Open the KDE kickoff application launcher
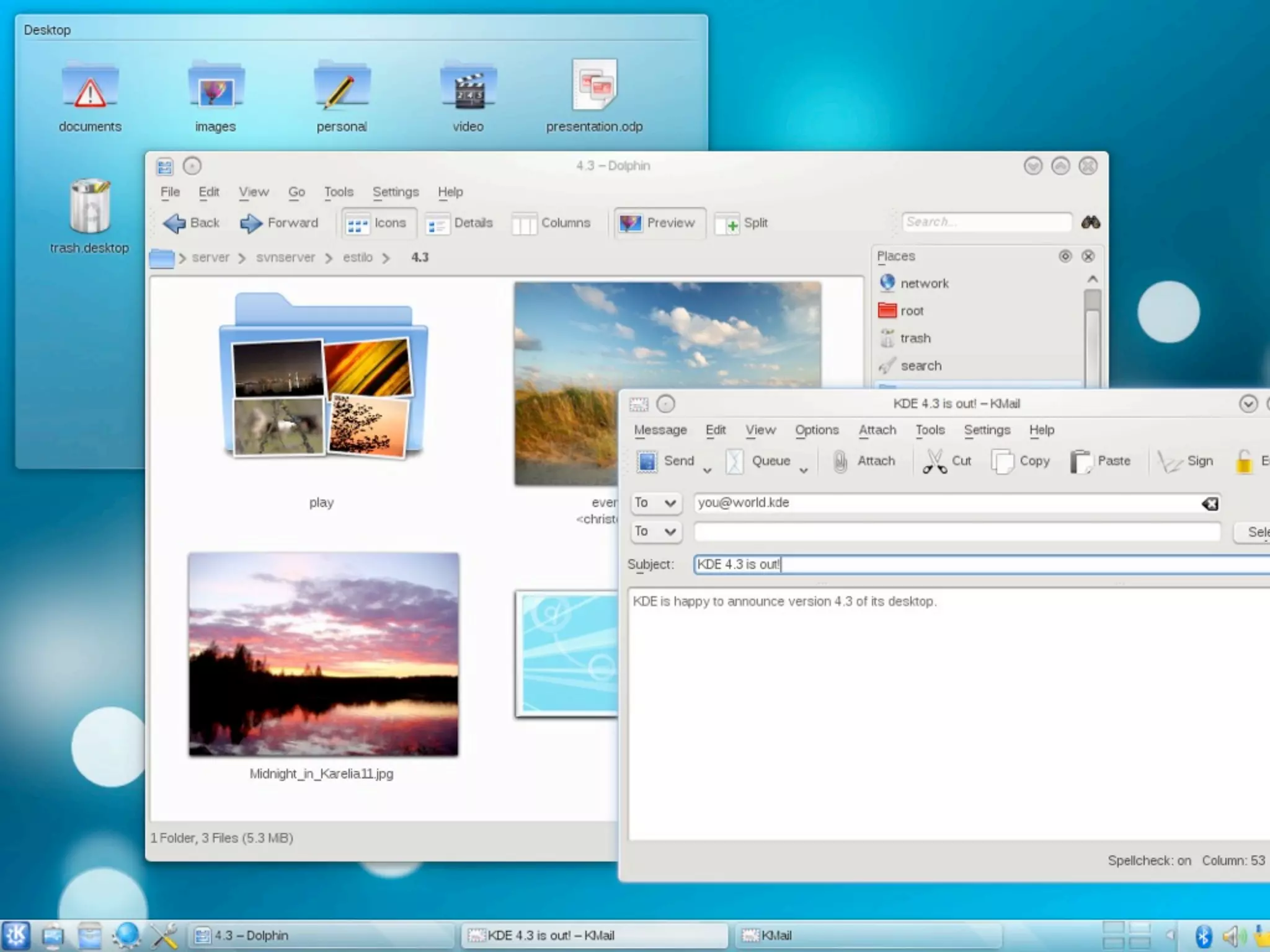Image resolution: width=1270 pixels, height=952 pixels. [16, 935]
